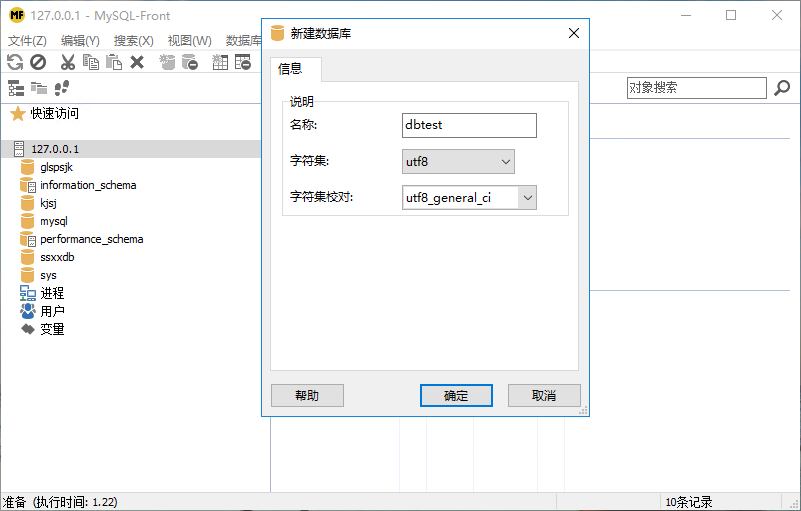Select the sys database
This screenshot has width=801, height=511.
click(x=49, y=275)
